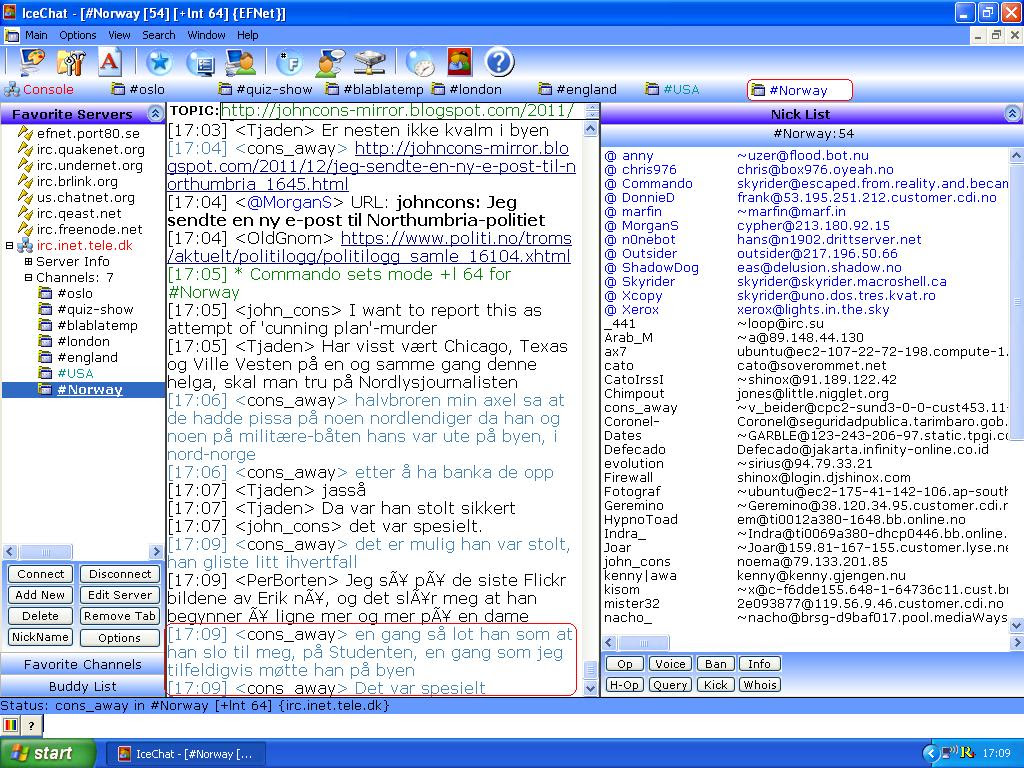The image size is (1024, 768).
Task: Click the Query button under nick list
Action: [670, 685]
